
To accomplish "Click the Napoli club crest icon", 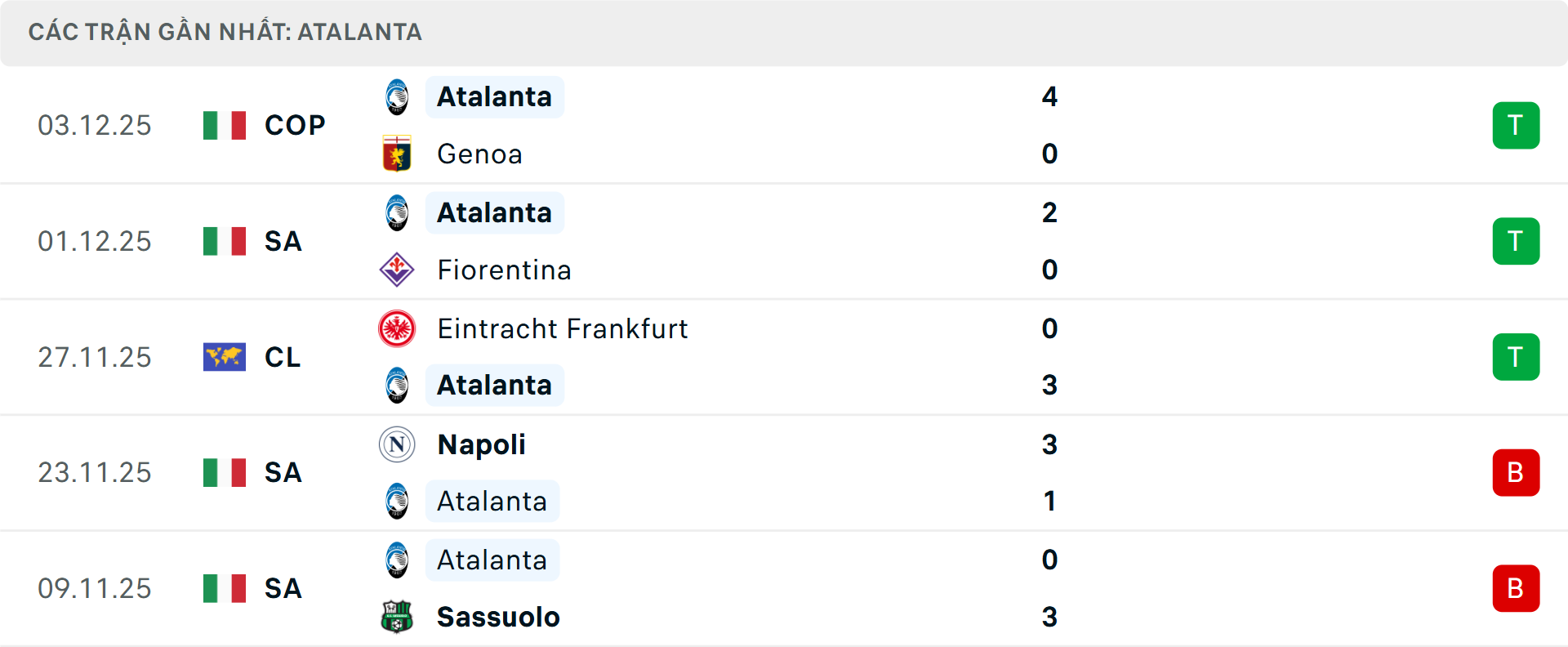I will click(397, 444).
